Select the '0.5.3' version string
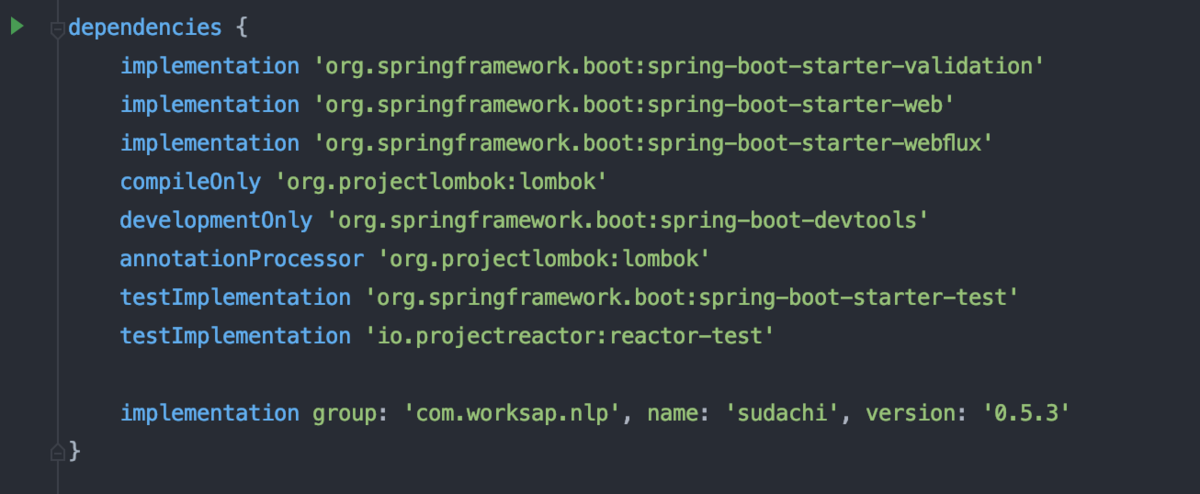The height and width of the screenshot is (494, 1200). pos(1028,413)
